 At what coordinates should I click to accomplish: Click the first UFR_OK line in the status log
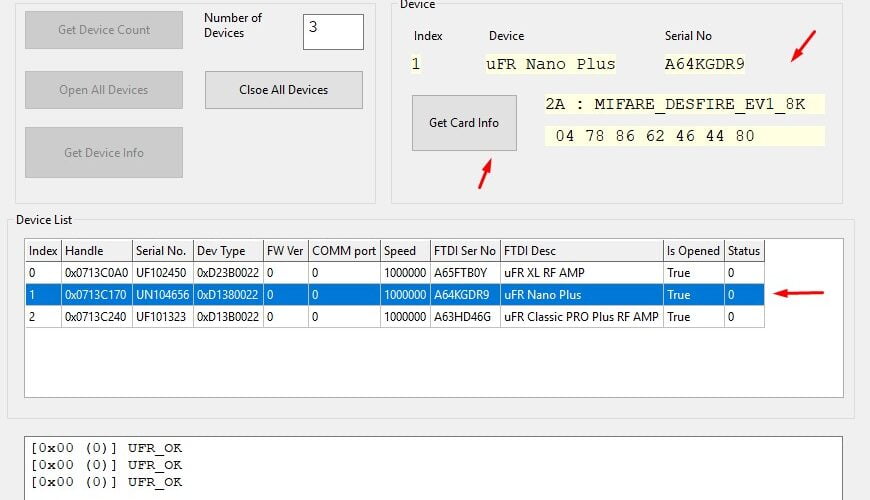point(107,448)
